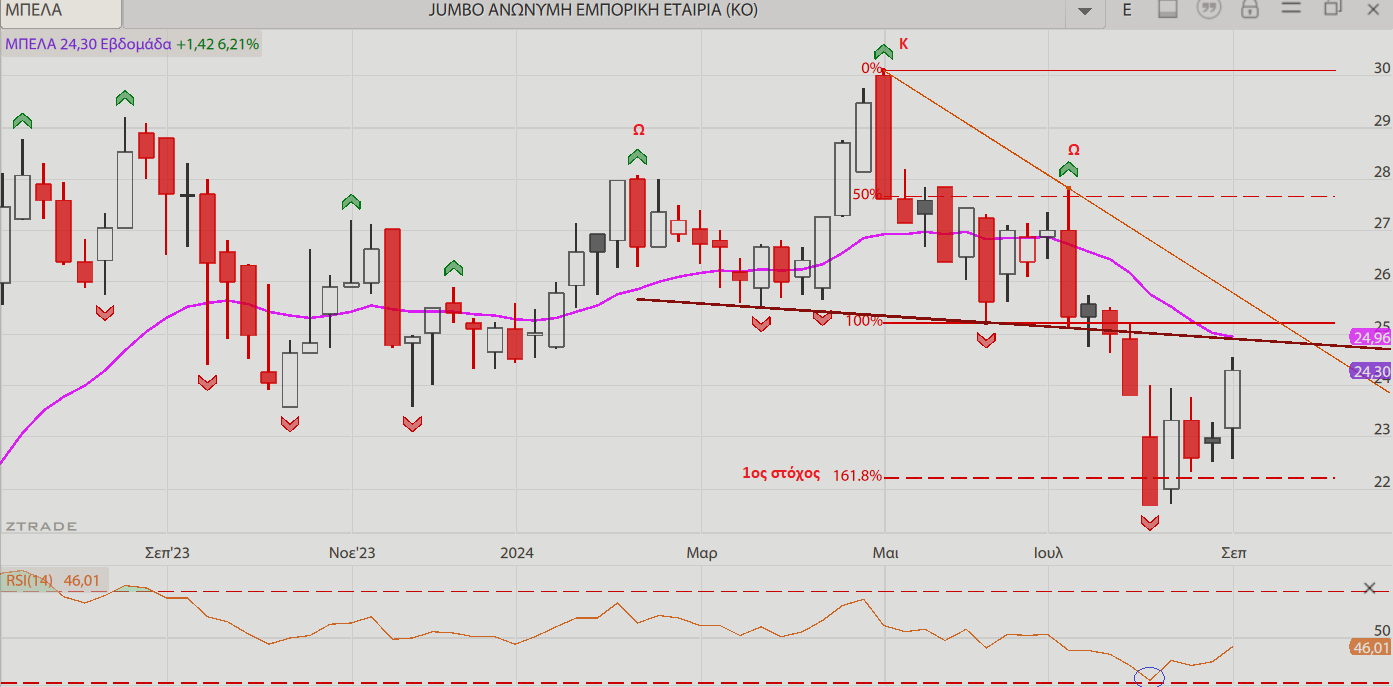1393x687 pixels.
Task: Select the red K label at the peak
Action: click(903, 44)
